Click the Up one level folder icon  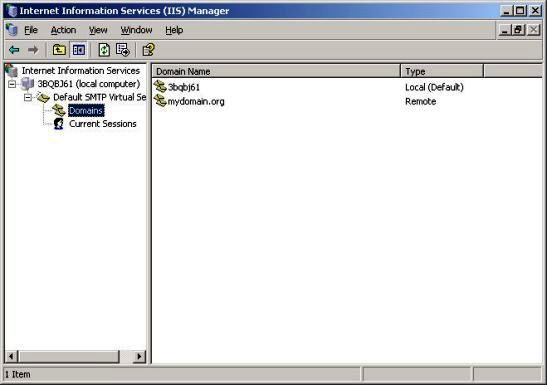click(x=59, y=50)
